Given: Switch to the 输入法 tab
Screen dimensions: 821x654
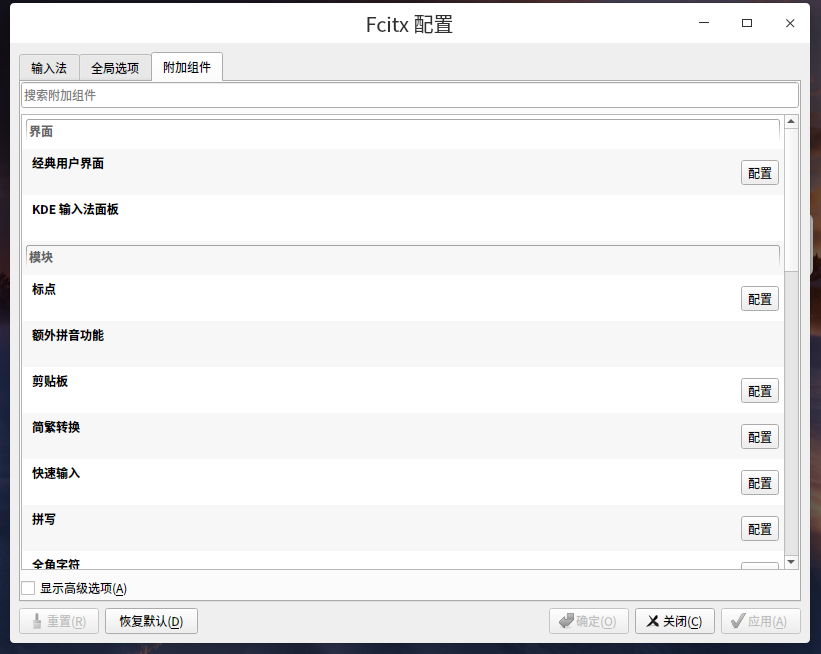Looking at the screenshot, I should coord(48,67).
